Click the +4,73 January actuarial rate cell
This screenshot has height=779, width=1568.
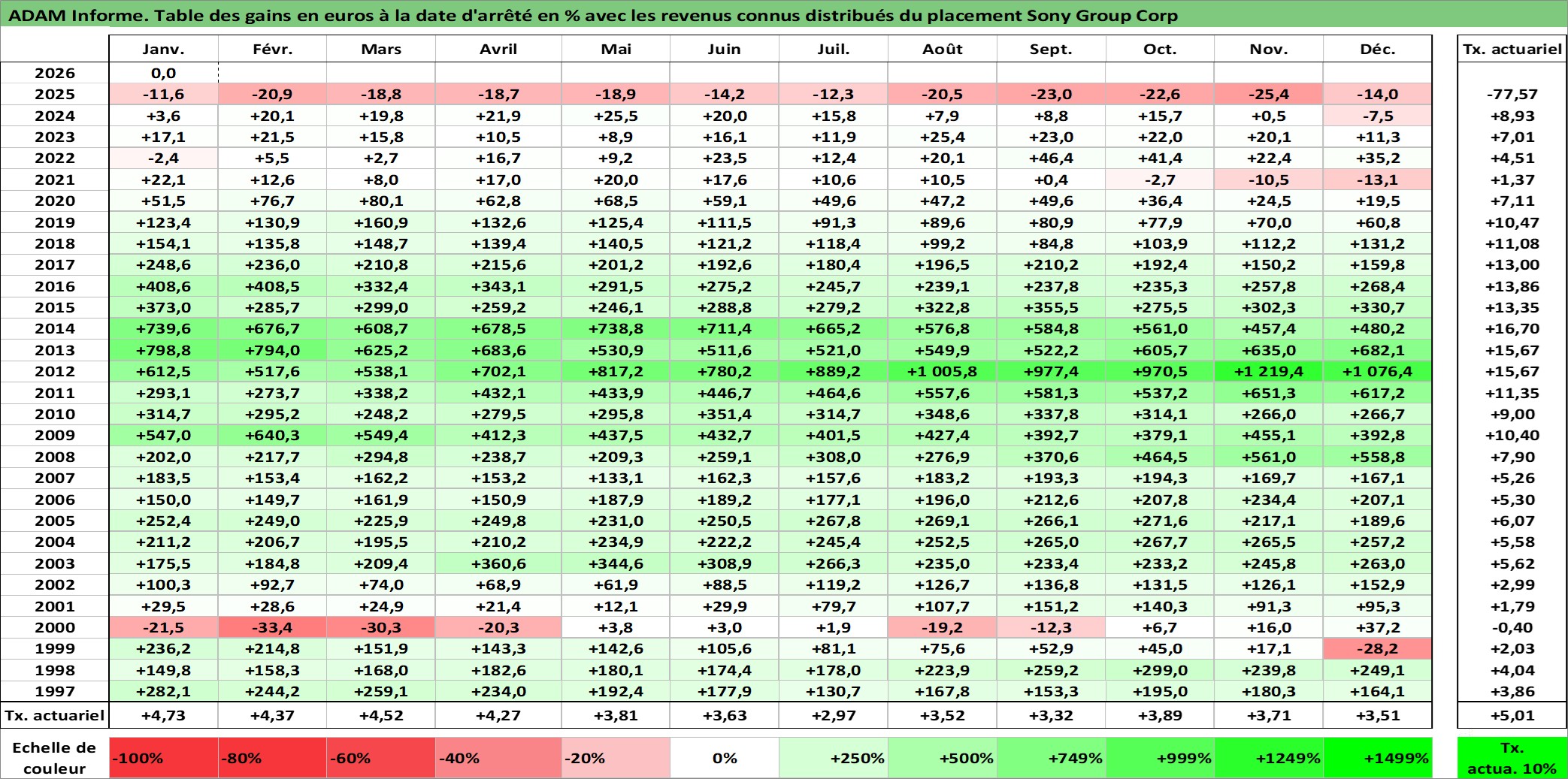pos(164,715)
